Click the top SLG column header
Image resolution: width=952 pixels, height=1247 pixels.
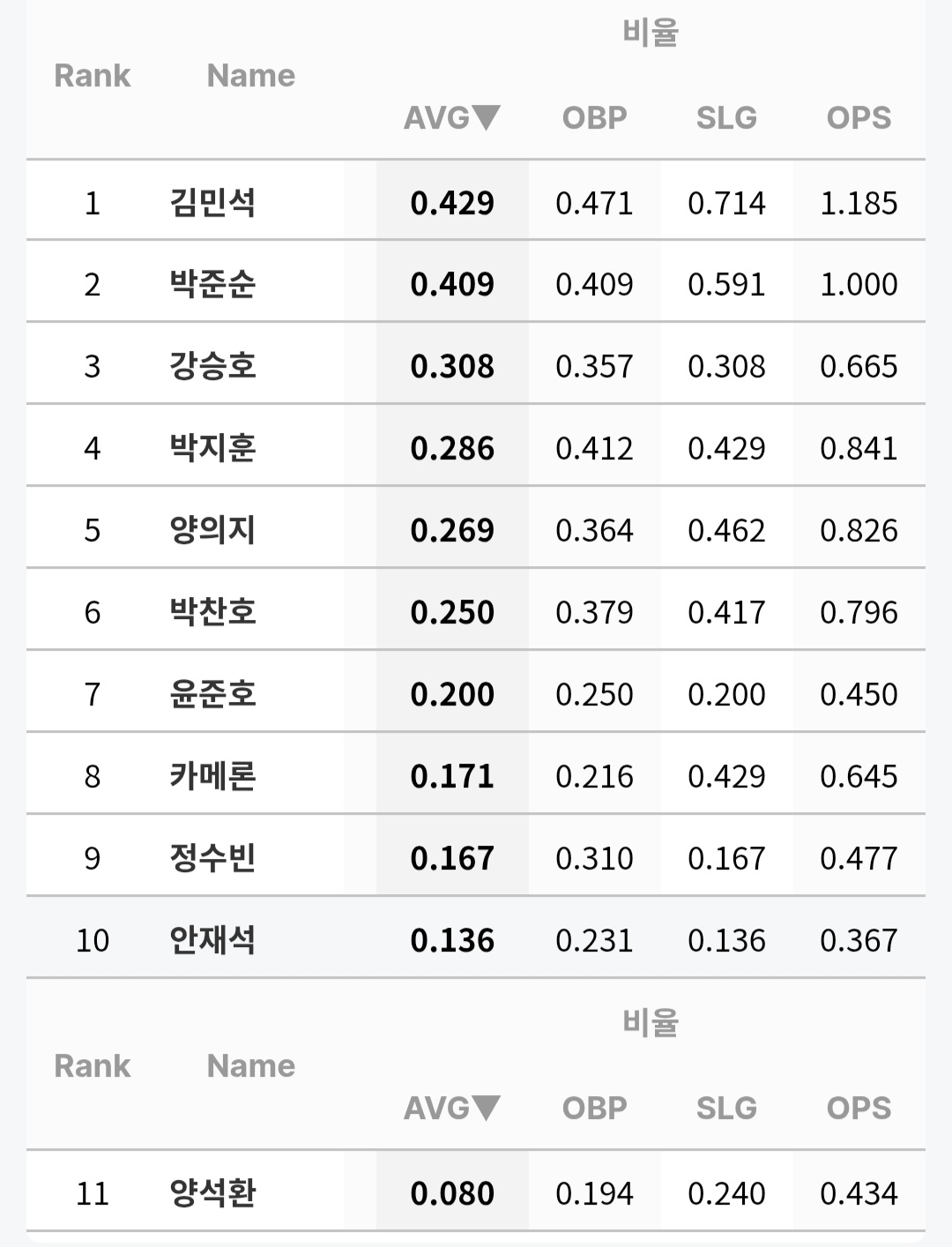point(726,117)
